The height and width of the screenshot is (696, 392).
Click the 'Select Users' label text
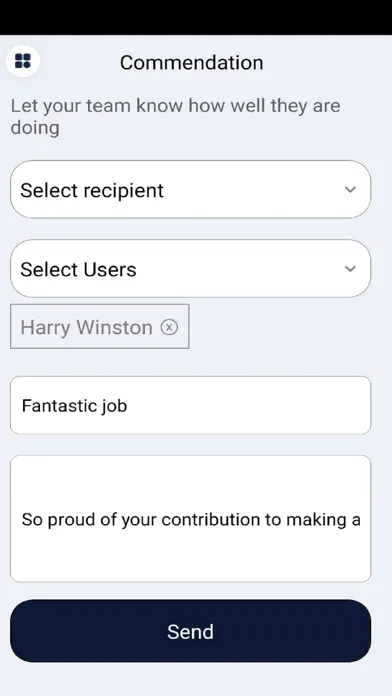tap(78, 269)
